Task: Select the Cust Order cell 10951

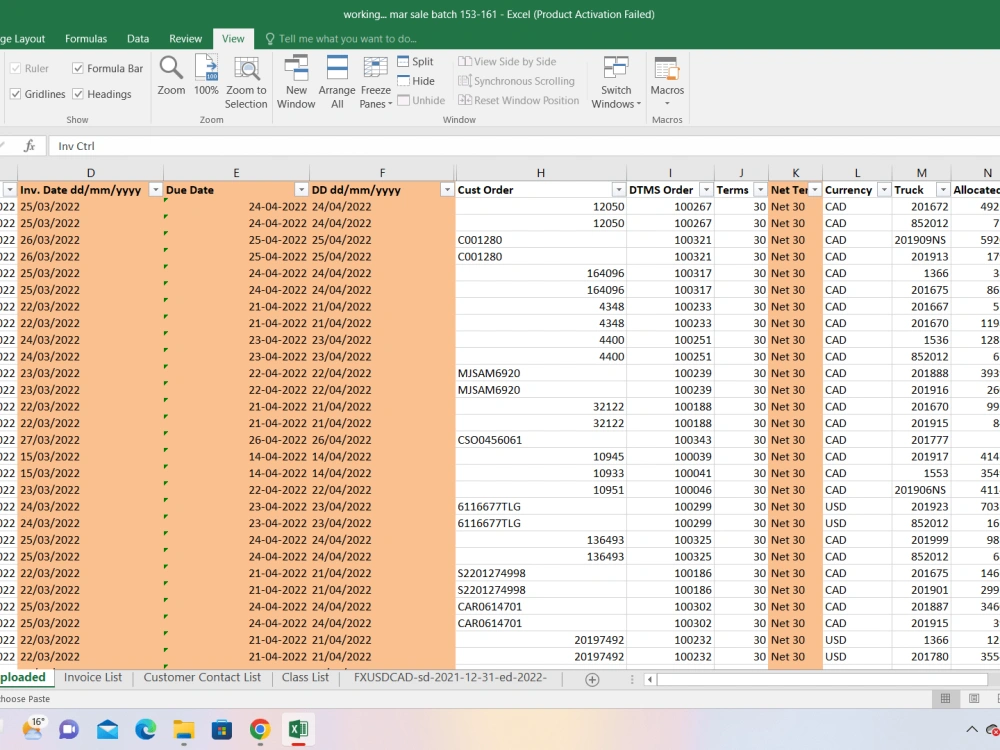Action: point(541,490)
